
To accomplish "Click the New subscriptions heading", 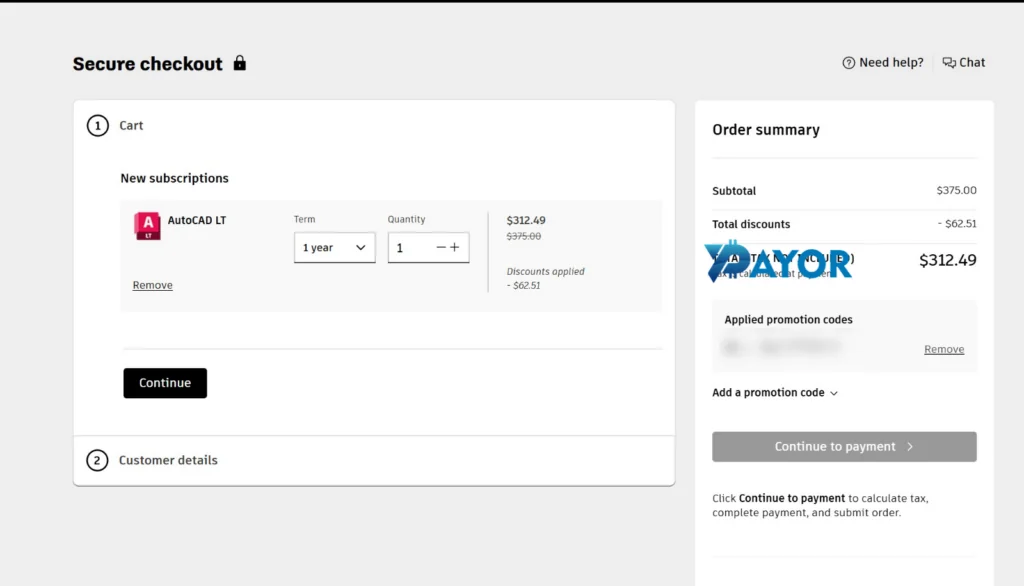I will pos(174,178).
